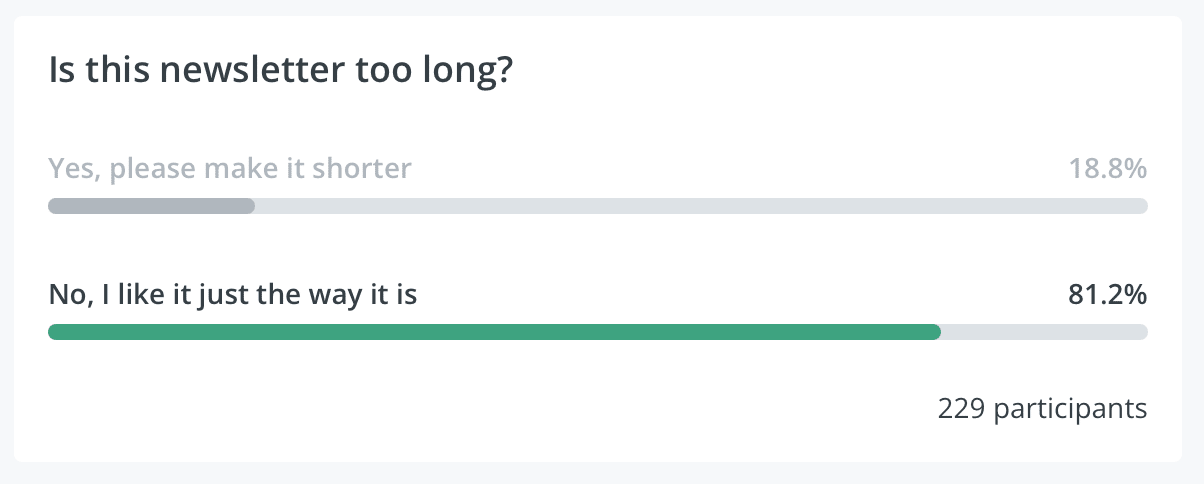This screenshot has width=1204, height=484.
Task: Select 'No, I like it just the way it is'
Action: click(233, 295)
